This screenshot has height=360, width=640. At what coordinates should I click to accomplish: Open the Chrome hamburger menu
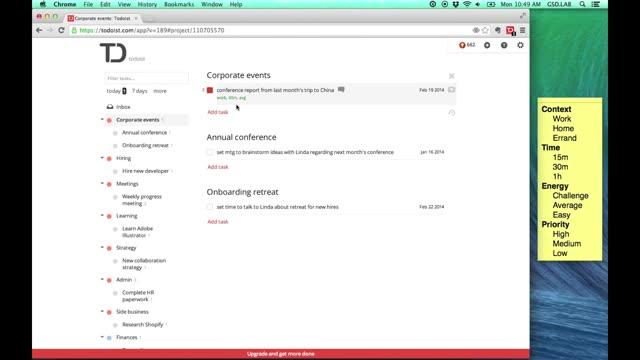[x=522, y=30]
